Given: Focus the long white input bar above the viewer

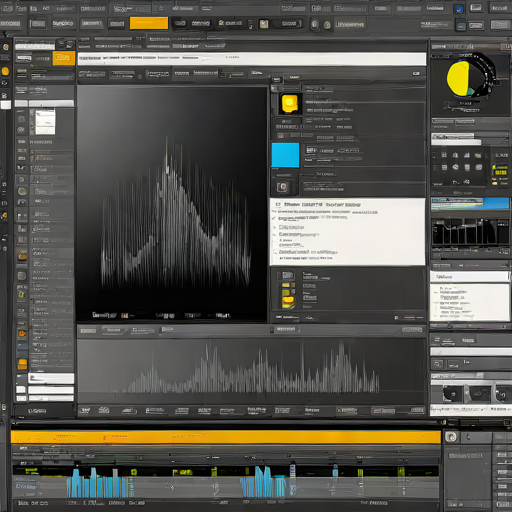Looking at the screenshot, I should point(252,59).
